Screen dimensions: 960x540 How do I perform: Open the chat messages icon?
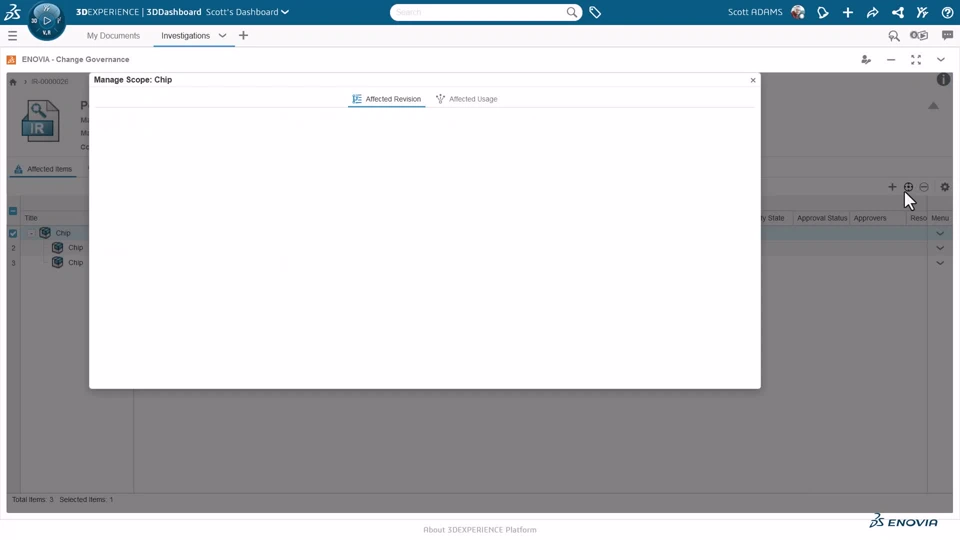[x=947, y=36]
